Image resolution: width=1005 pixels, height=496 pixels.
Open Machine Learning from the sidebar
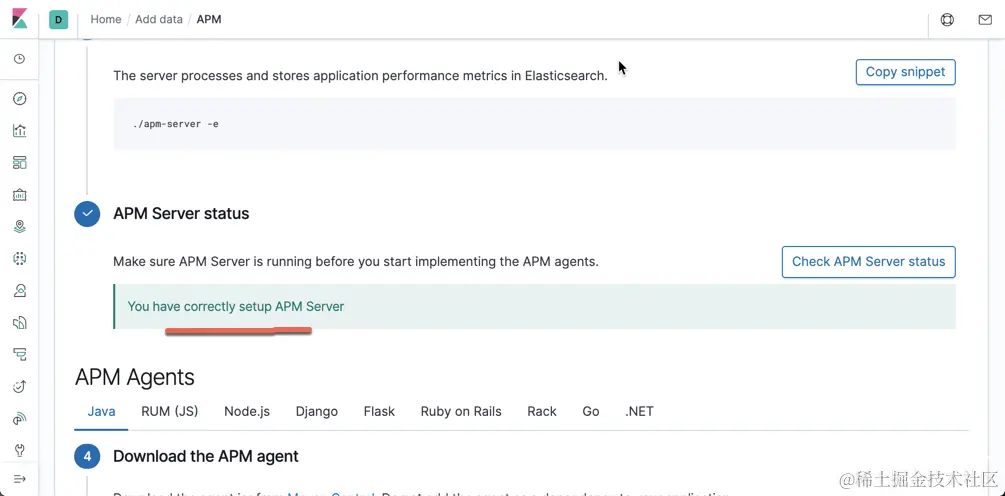19,258
